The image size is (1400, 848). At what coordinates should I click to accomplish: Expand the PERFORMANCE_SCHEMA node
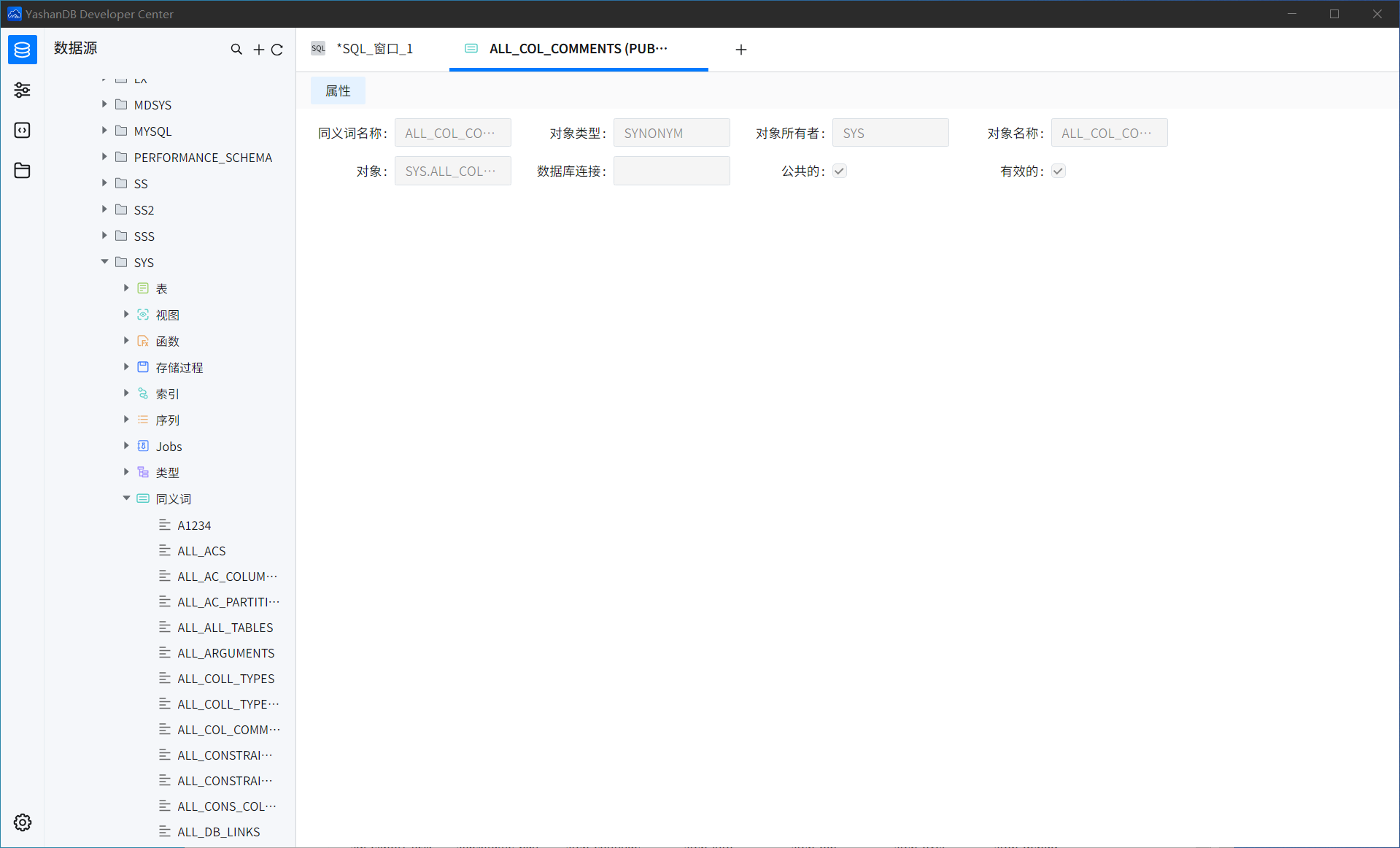pos(104,157)
